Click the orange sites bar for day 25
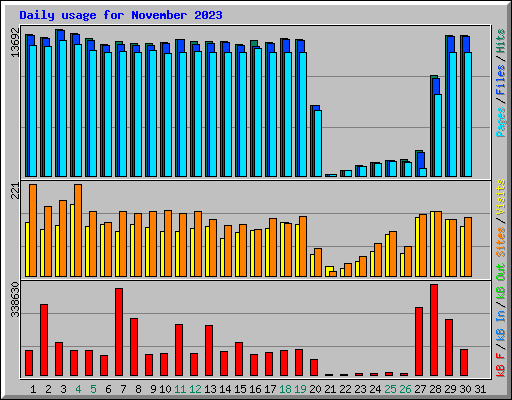Screen dimensions: 512x400 393,254
